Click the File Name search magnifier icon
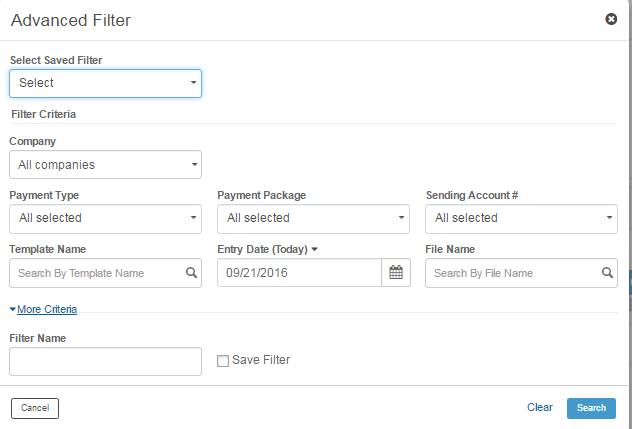Screen dimensions: 632x429 click(x=607, y=273)
